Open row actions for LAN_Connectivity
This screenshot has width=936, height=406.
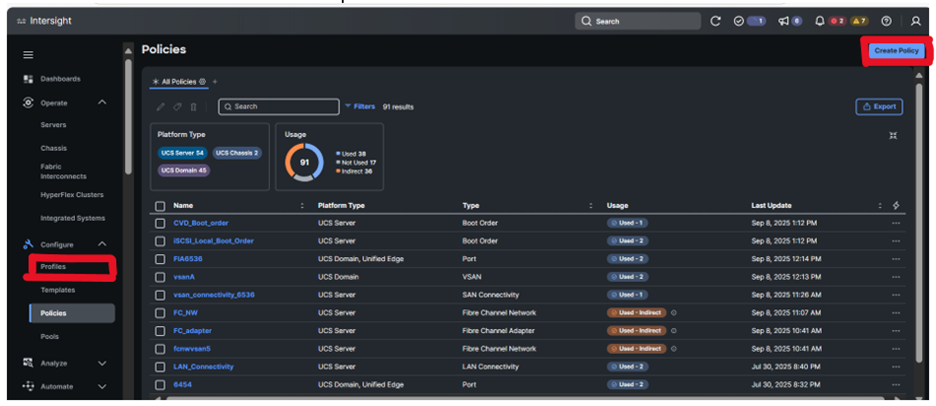895,367
